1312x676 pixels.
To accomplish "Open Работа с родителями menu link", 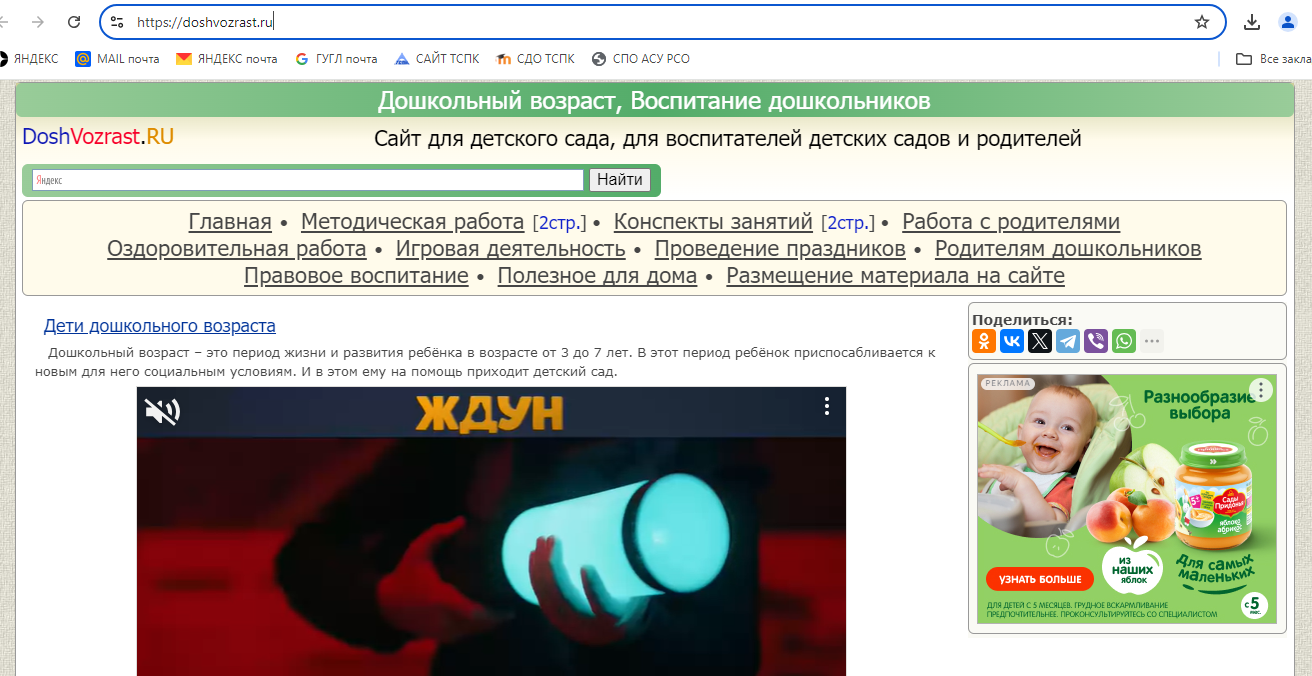I will [x=1011, y=222].
